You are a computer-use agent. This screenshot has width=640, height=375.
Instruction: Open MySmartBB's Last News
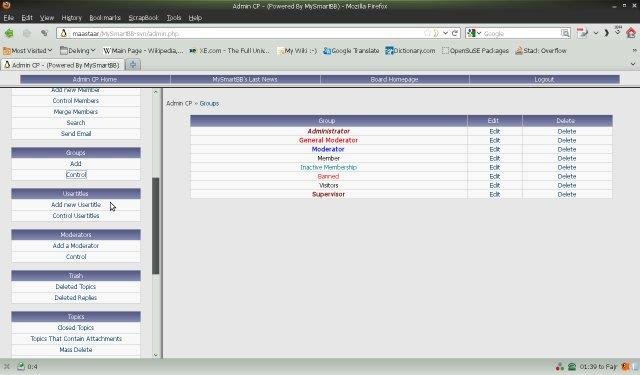[x=245, y=79]
